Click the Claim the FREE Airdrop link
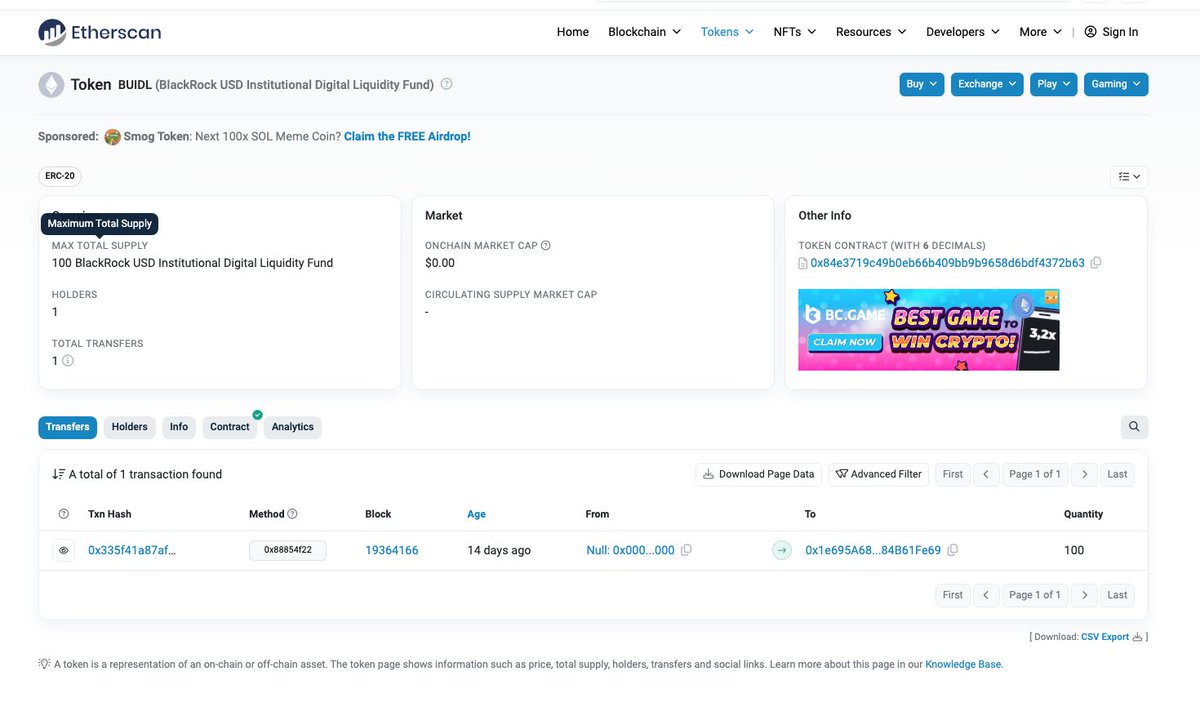This screenshot has height=720, width=1200. 407,137
